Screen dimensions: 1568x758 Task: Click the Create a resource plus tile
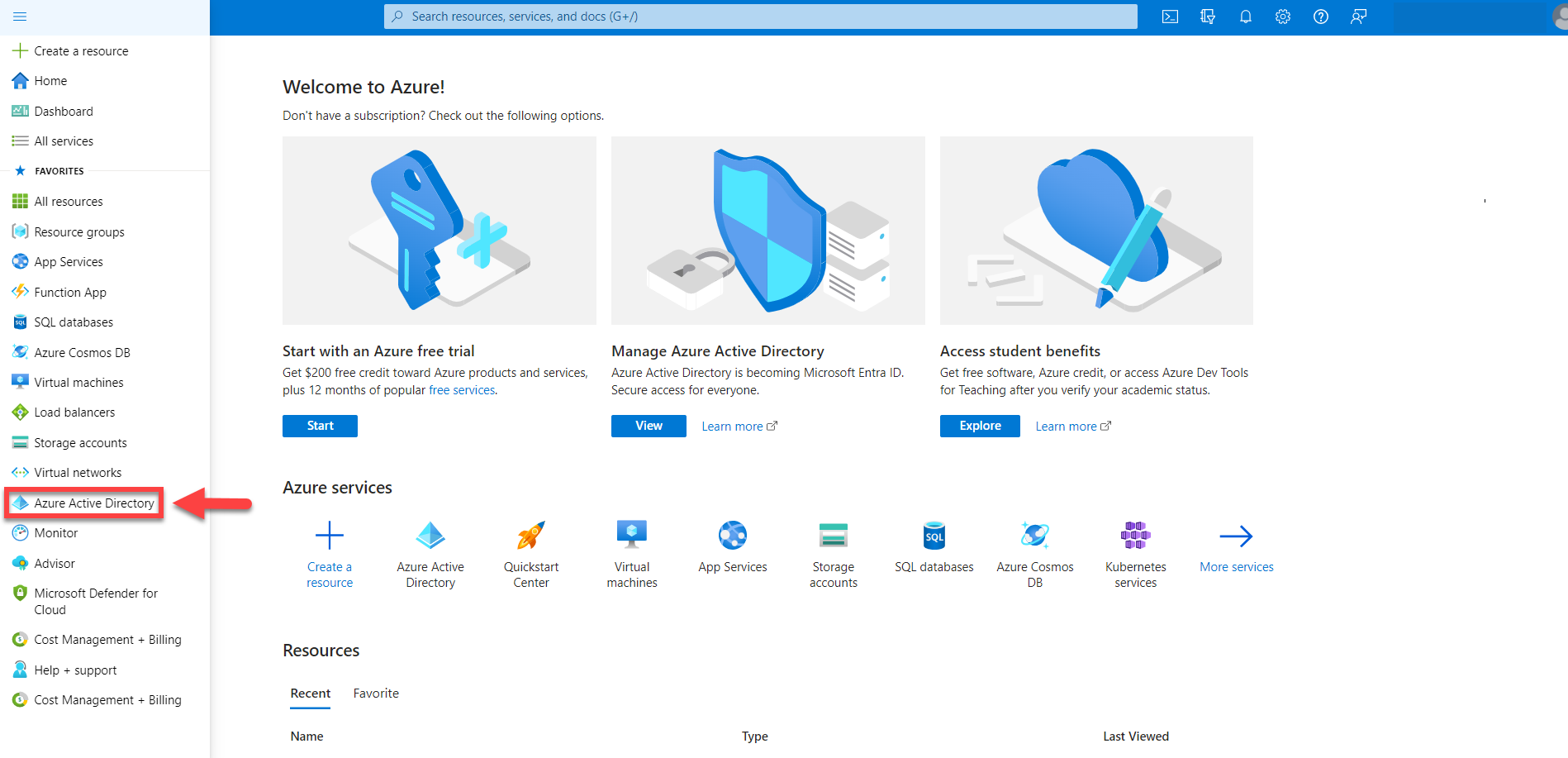point(330,554)
